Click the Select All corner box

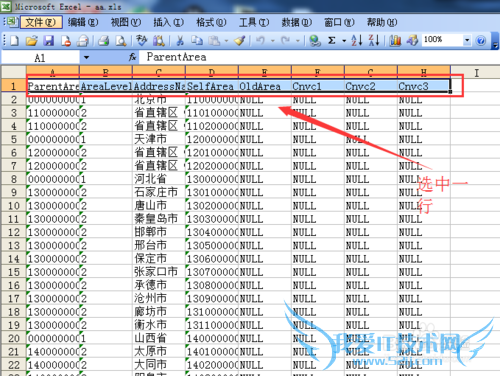pos(14,71)
